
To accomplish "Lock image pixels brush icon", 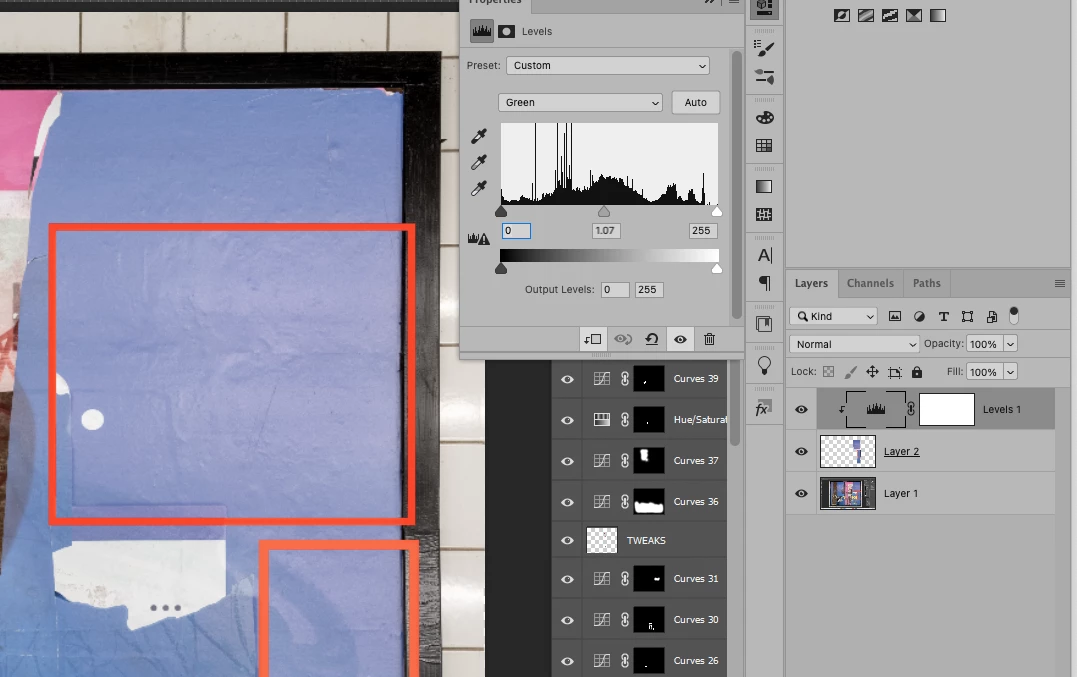I will [850, 372].
